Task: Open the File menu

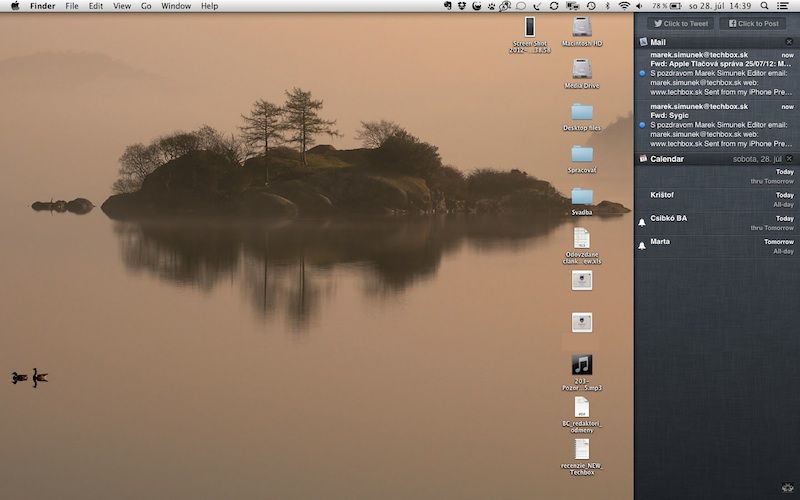Action: pyautogui.click(x=72, y=6)
